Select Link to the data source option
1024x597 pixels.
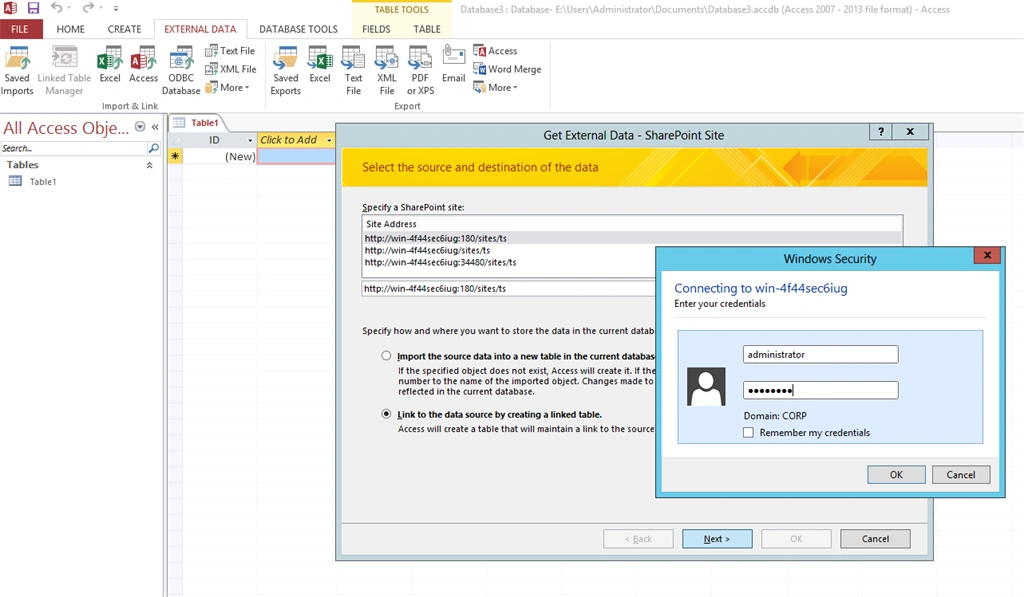[x=387, y=414]
